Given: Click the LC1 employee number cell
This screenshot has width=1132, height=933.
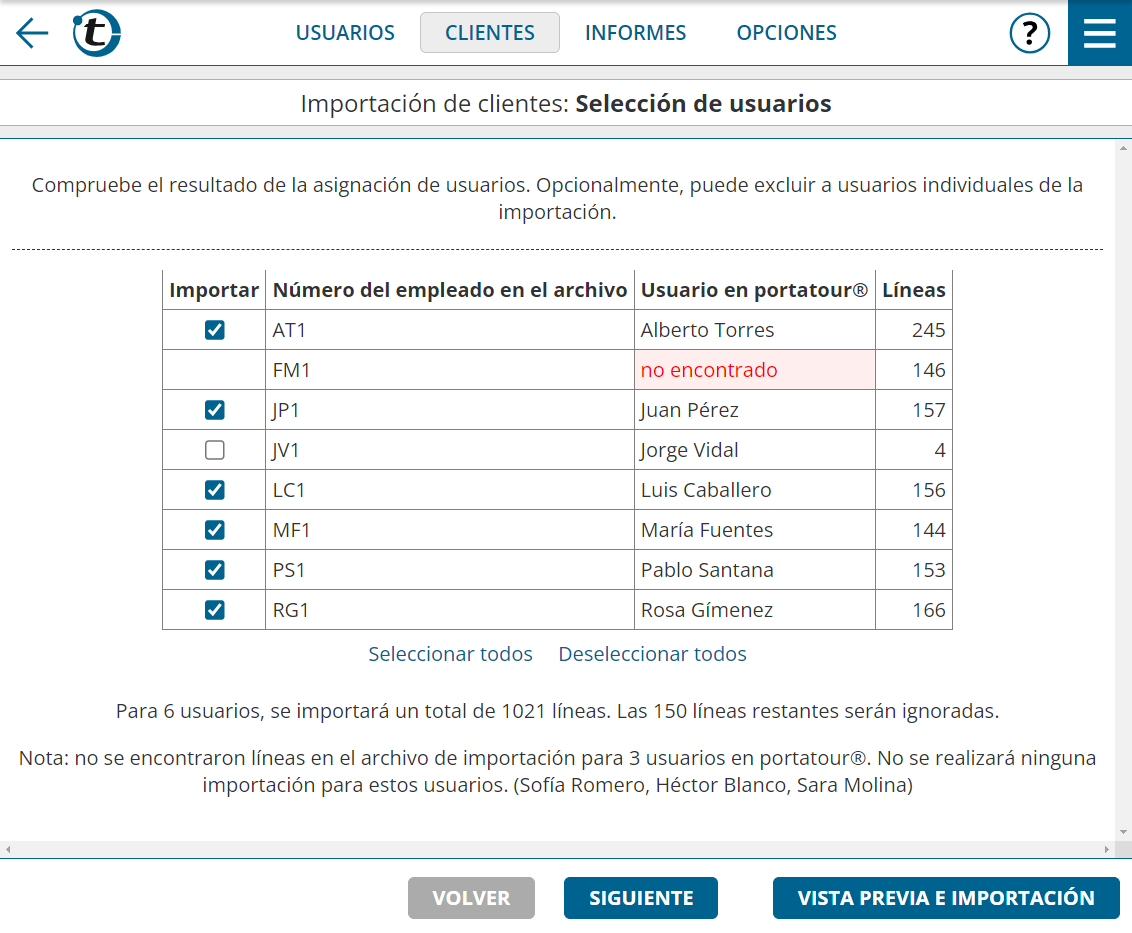Looking at the screenshot, I should click(450, 490).
